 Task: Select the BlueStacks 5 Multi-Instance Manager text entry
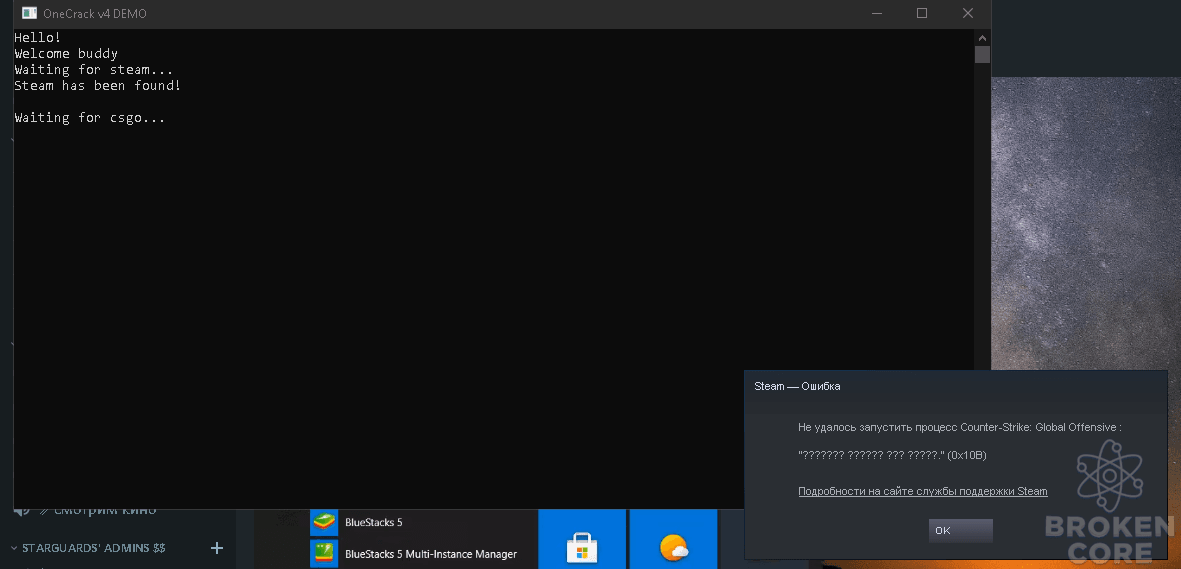click(431, 554)
